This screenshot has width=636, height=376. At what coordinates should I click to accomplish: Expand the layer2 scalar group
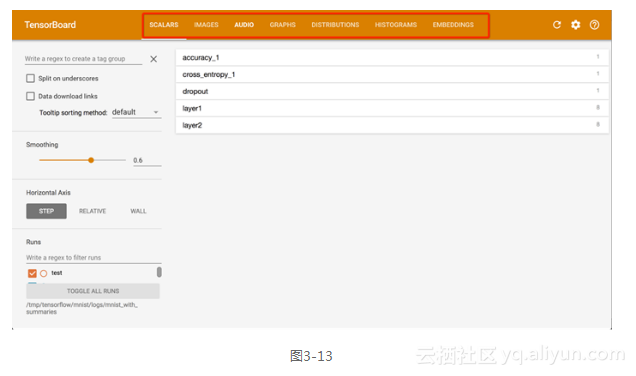(x=392, y=125)
